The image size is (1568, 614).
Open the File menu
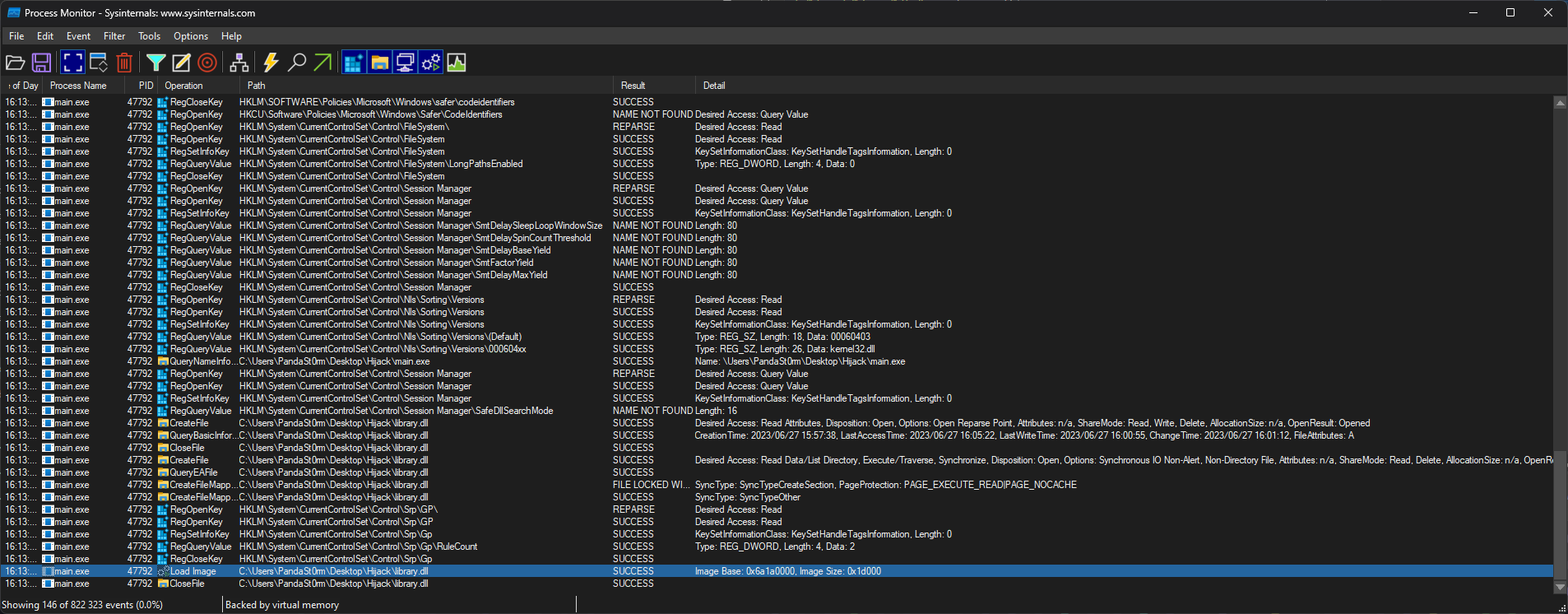point(16,36)
